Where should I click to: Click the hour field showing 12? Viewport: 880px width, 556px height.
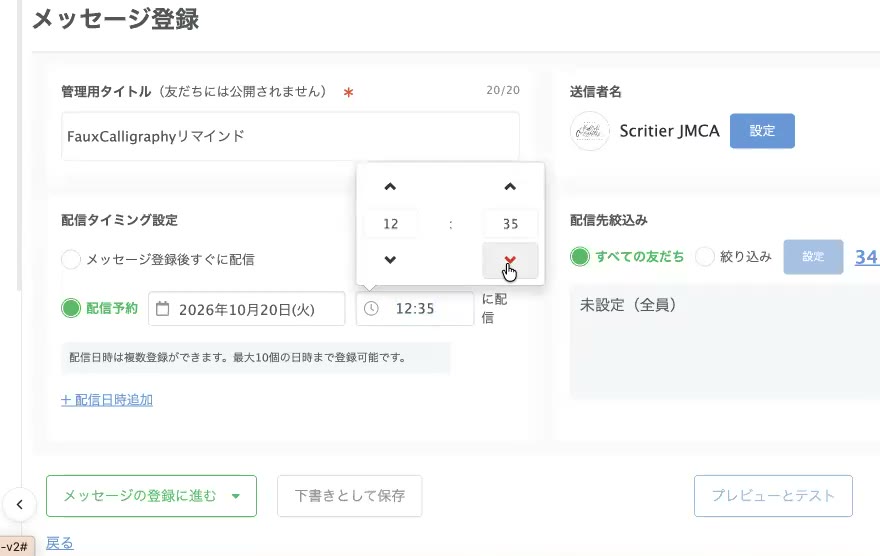point(391,224)
